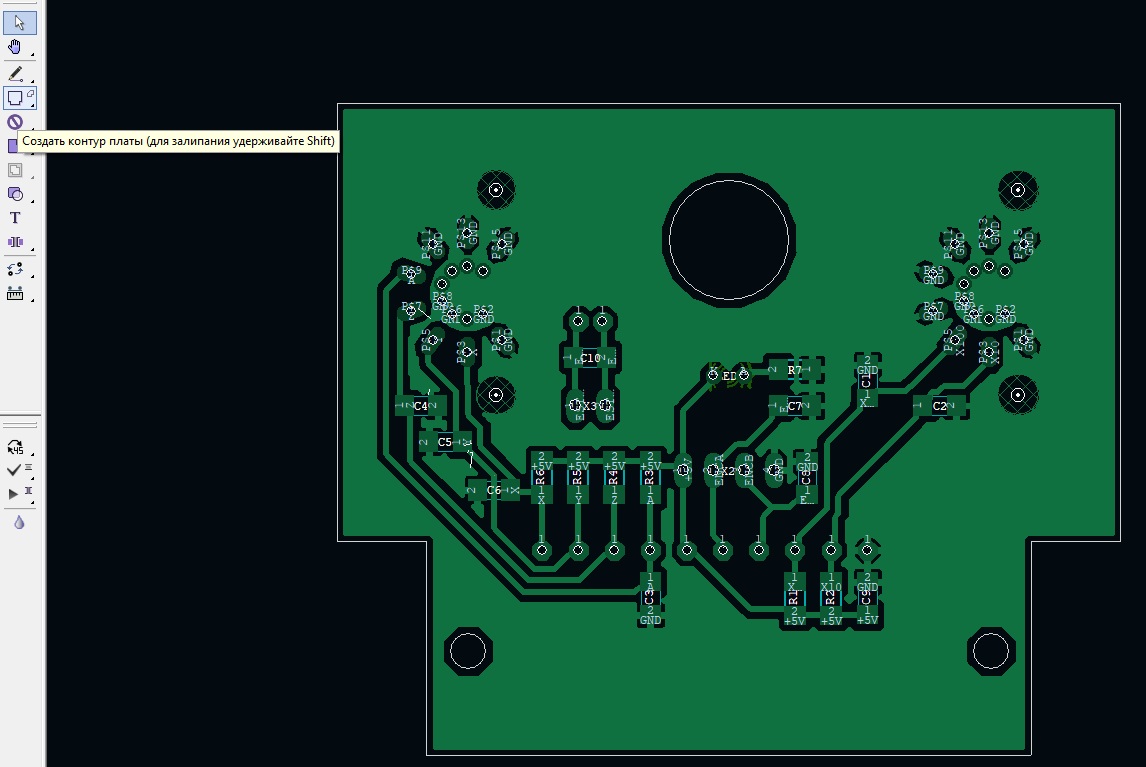
Task: Select resistor R5 on the board
Action: [577, 477]
